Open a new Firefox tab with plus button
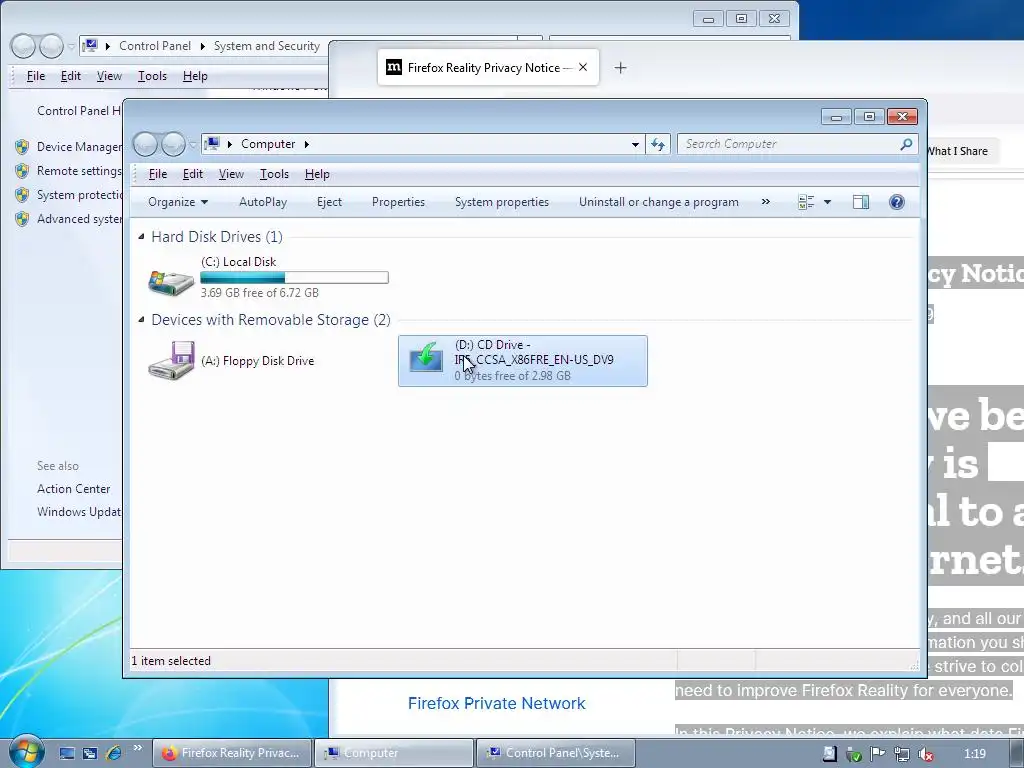This screenshot has width=1024, height=768. click(620, 67)
